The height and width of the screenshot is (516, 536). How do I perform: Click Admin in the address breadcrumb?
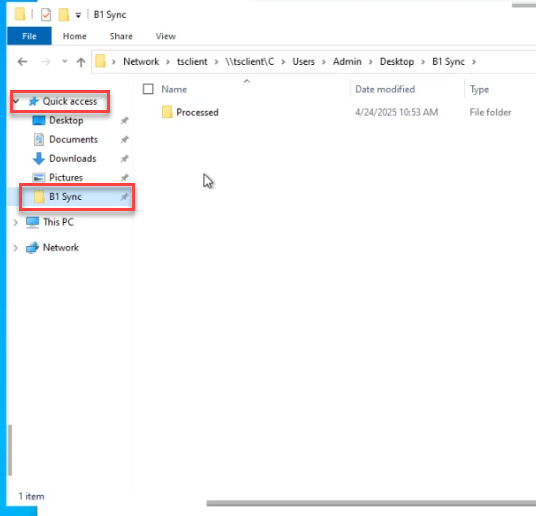(347, 62)
